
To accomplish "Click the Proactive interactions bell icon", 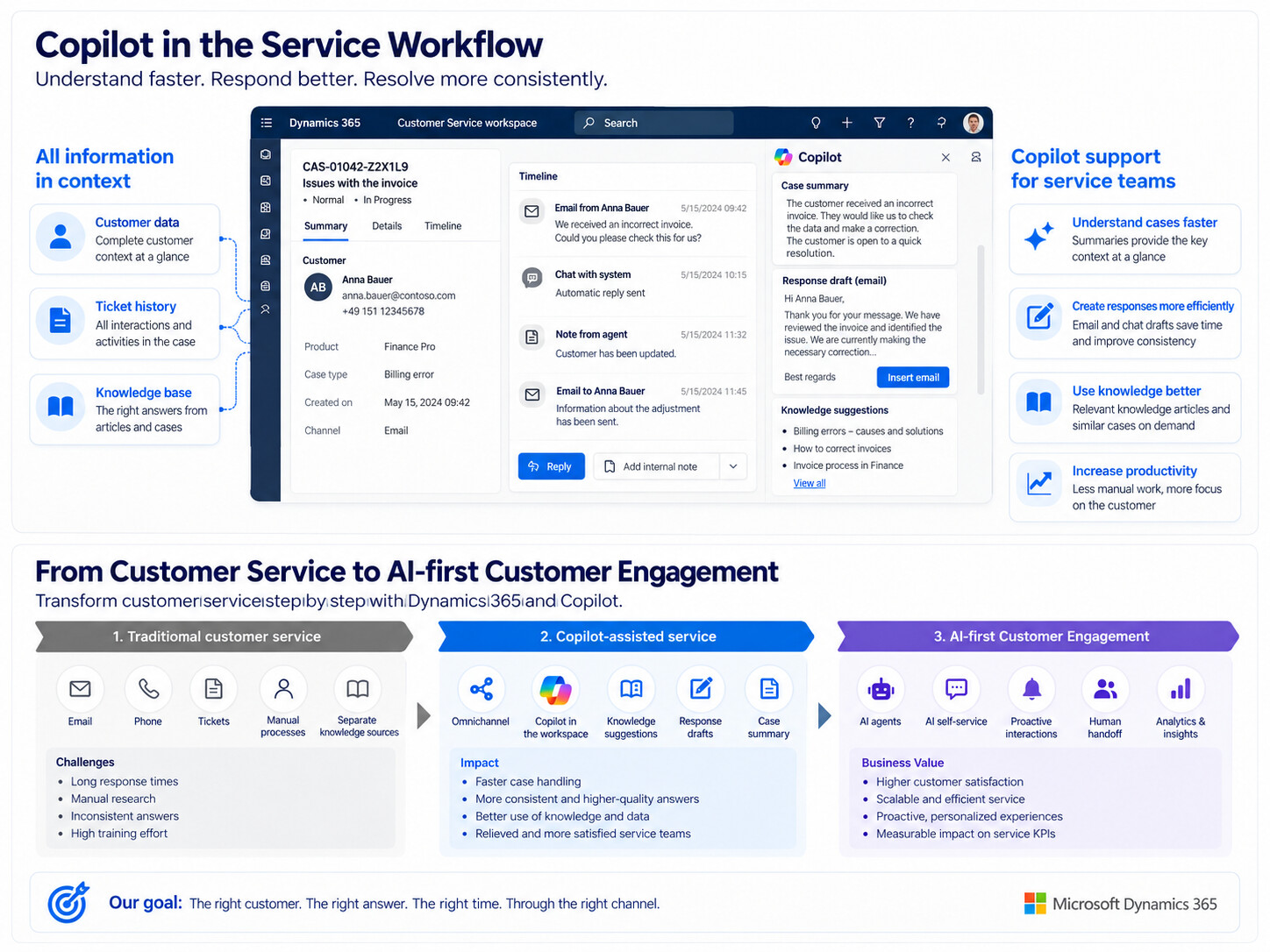I will [x=1031, y=689].
